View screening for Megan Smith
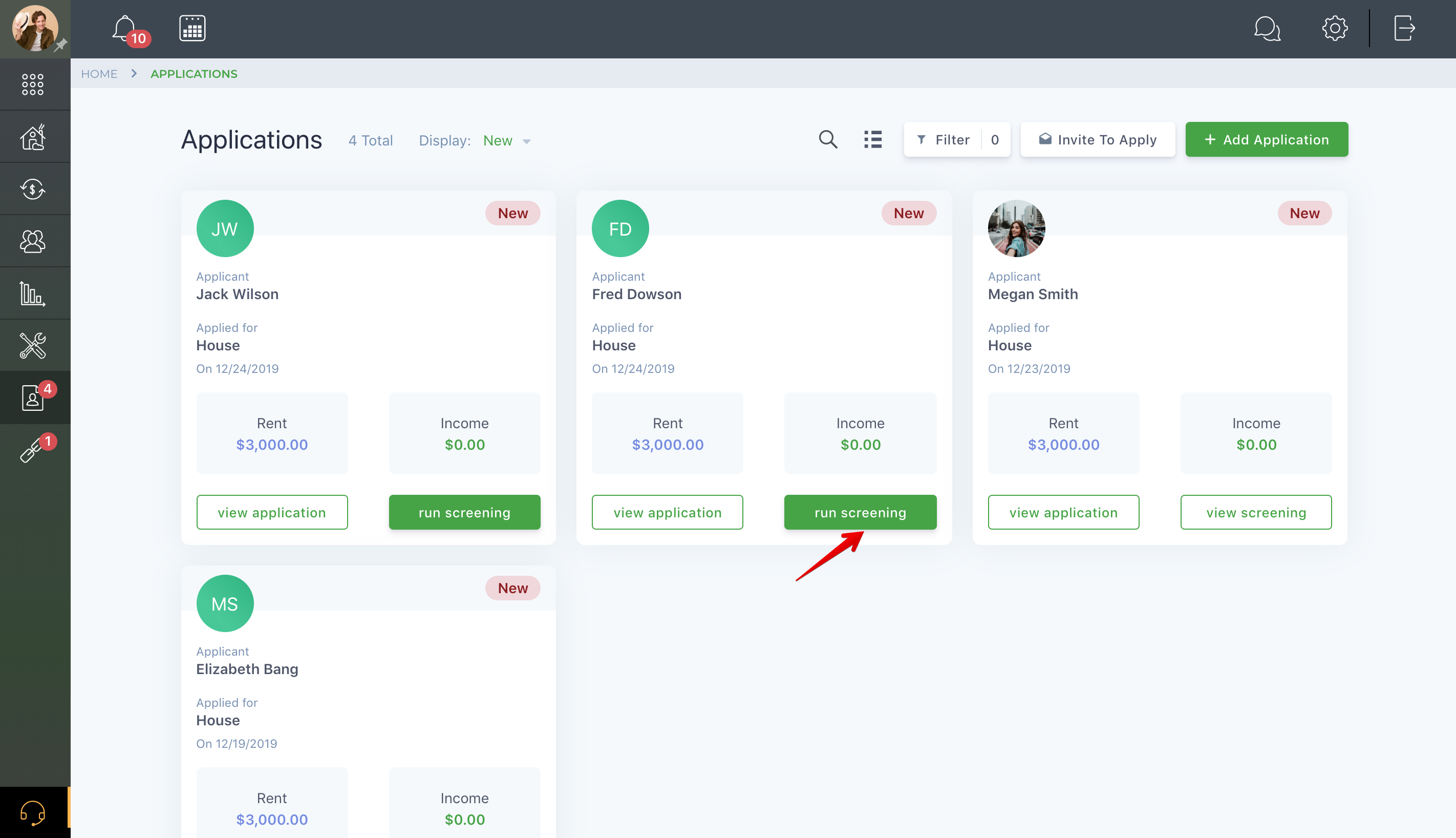Screen dimensions: 1456x838 point(1256,512)
